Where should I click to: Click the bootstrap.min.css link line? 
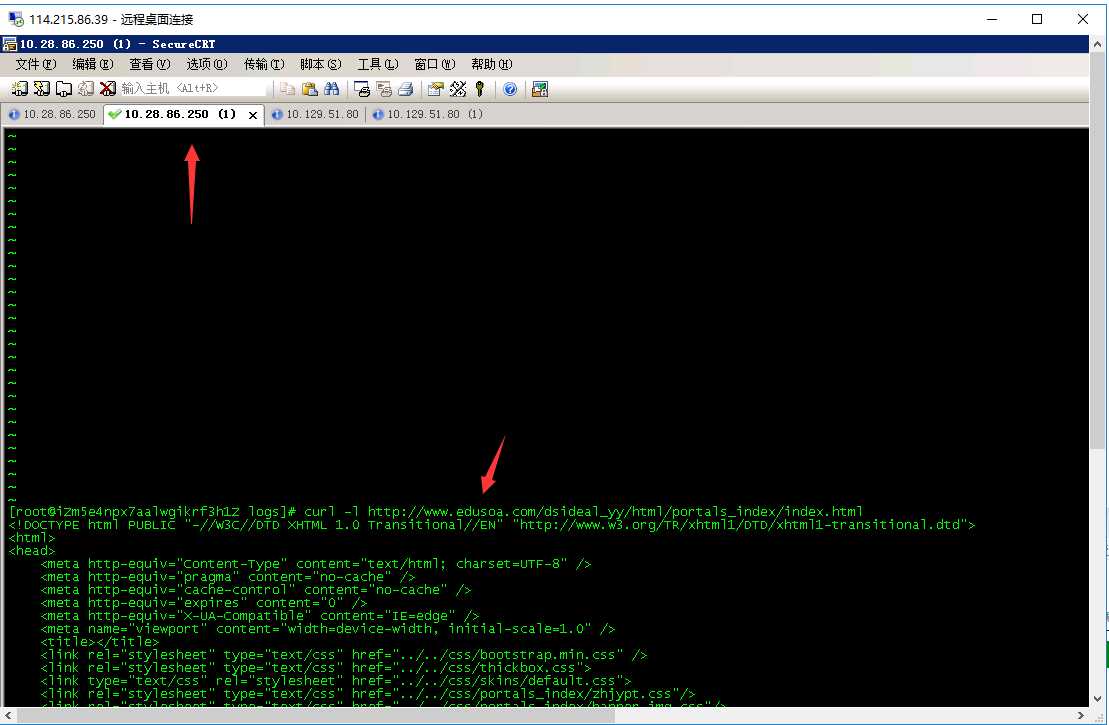tap(344, 655)
